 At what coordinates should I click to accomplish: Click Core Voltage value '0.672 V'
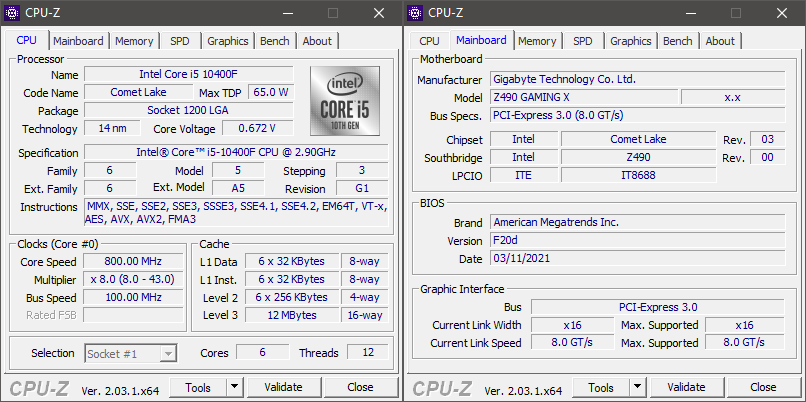258,128
